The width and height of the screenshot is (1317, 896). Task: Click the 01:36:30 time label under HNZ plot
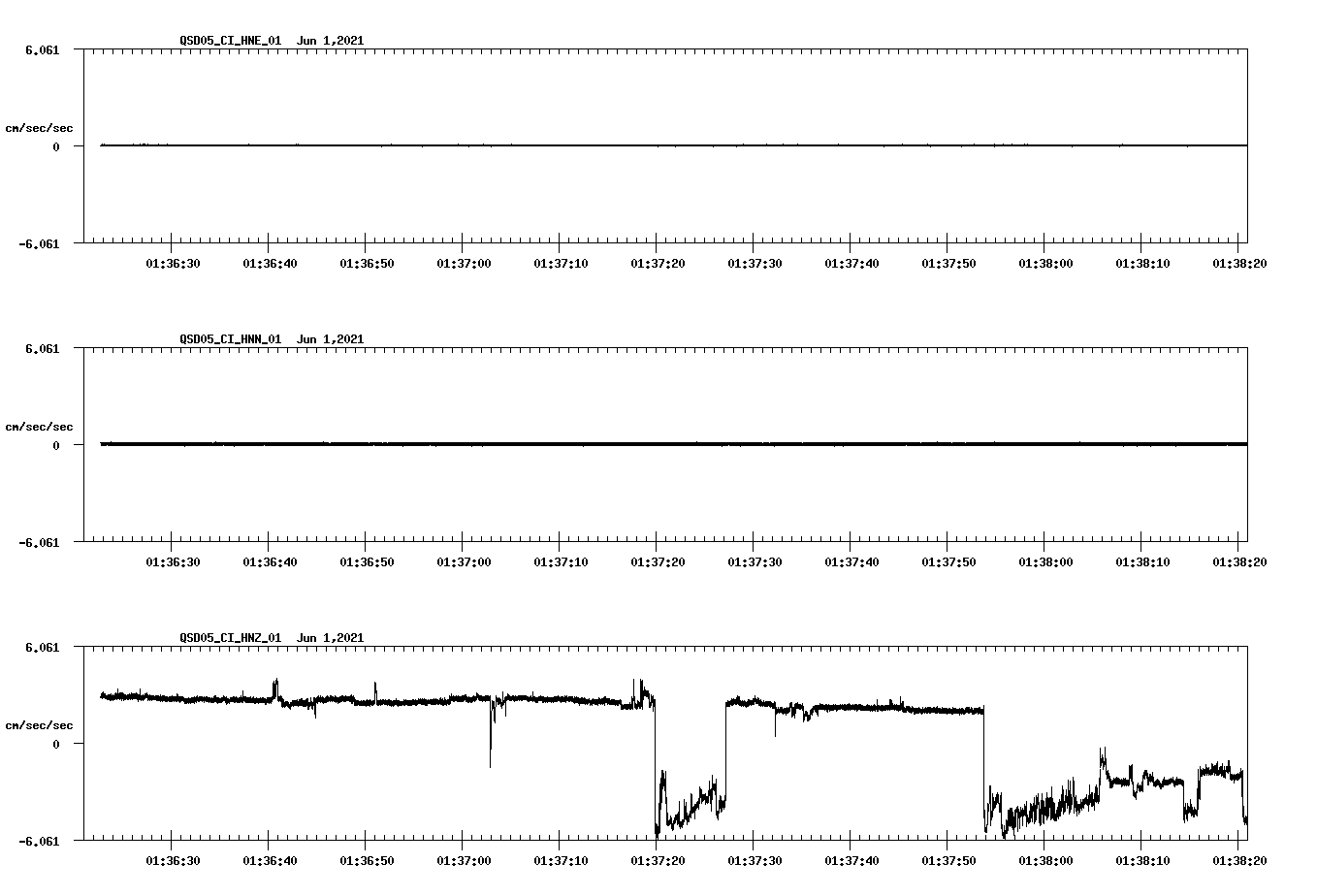coord(173,860)
